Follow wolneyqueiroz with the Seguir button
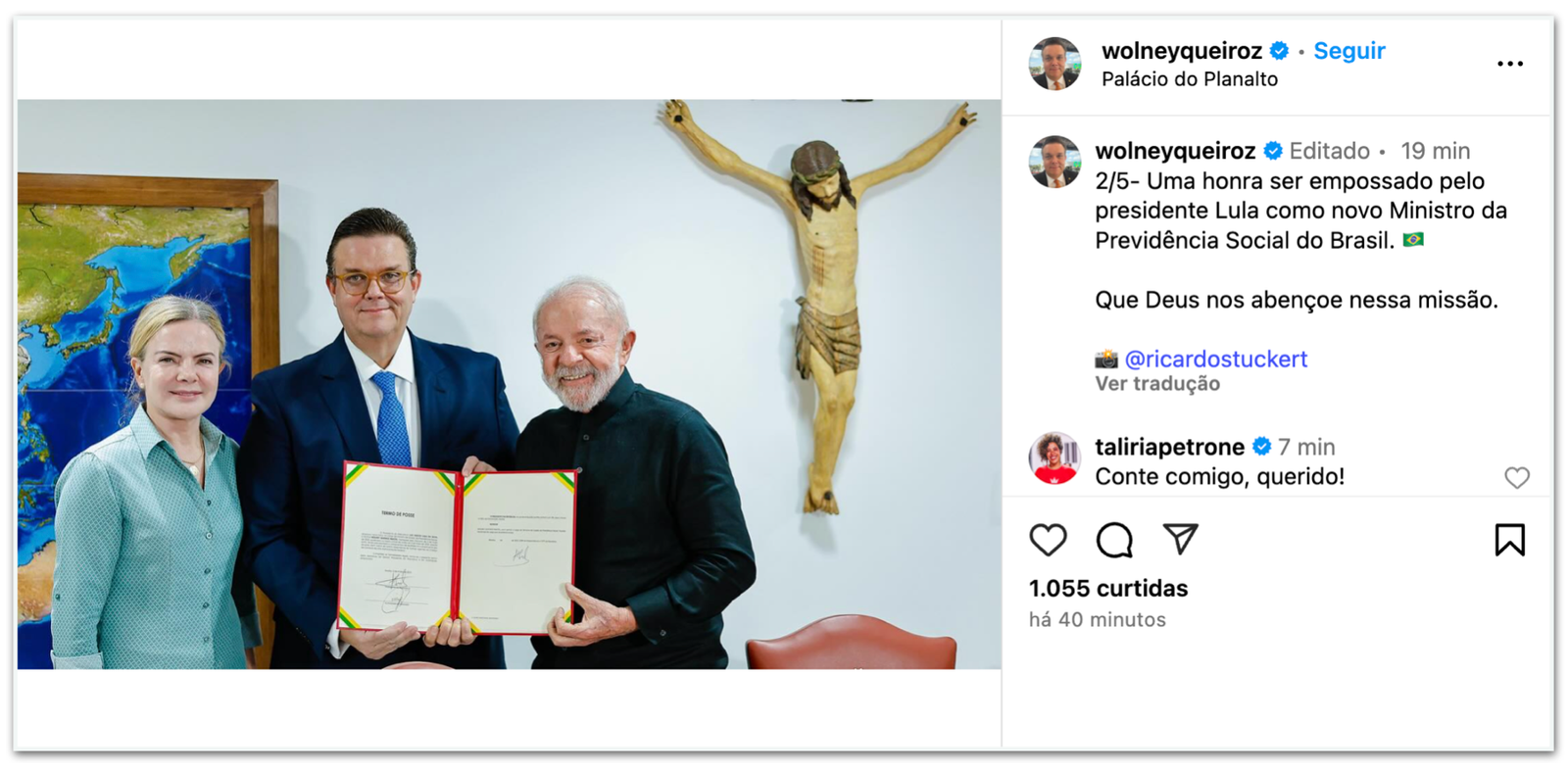 1349,51
